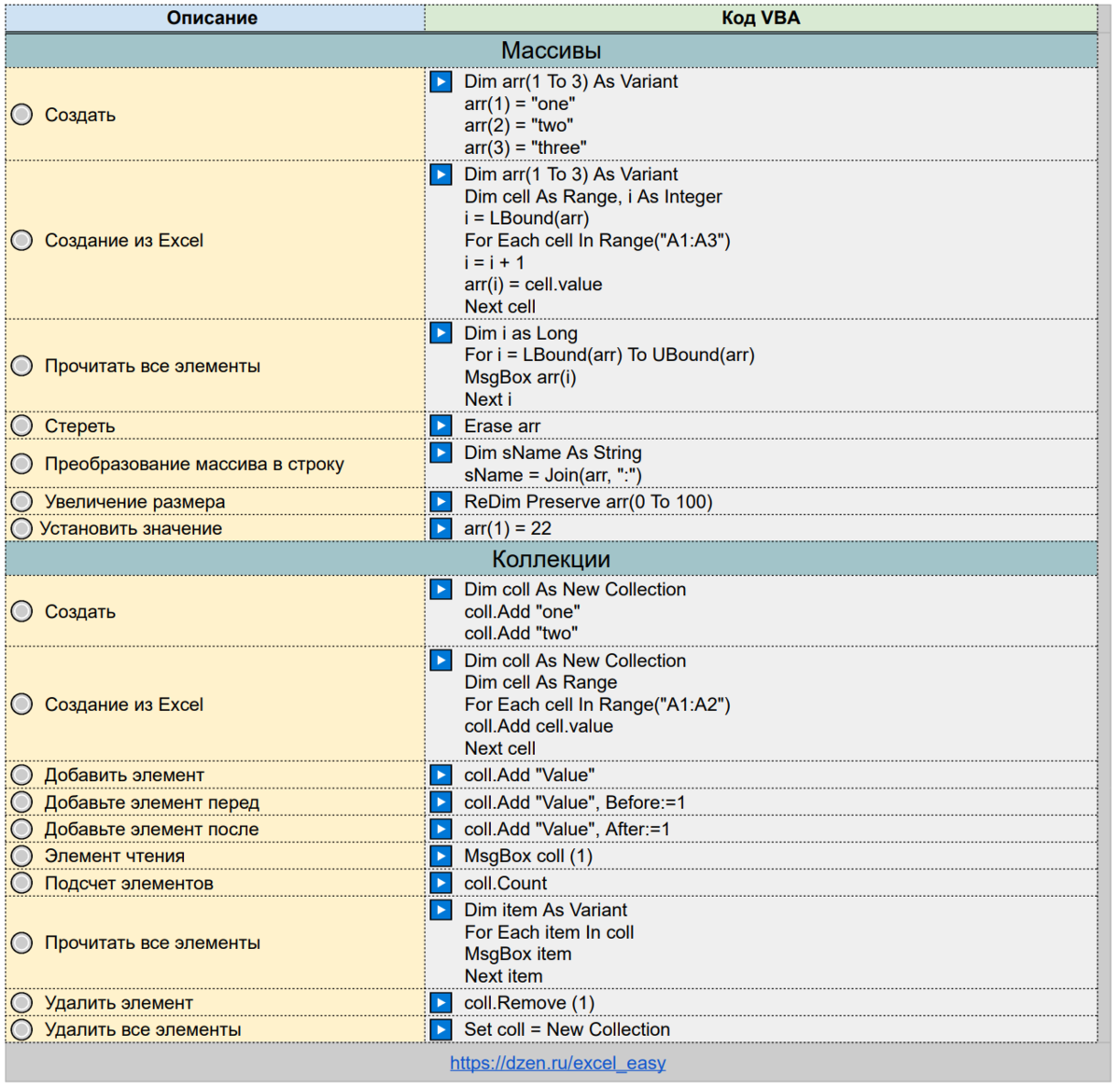Click play icon in Коллекции 'Создание из Excel' row

(441, 661)
